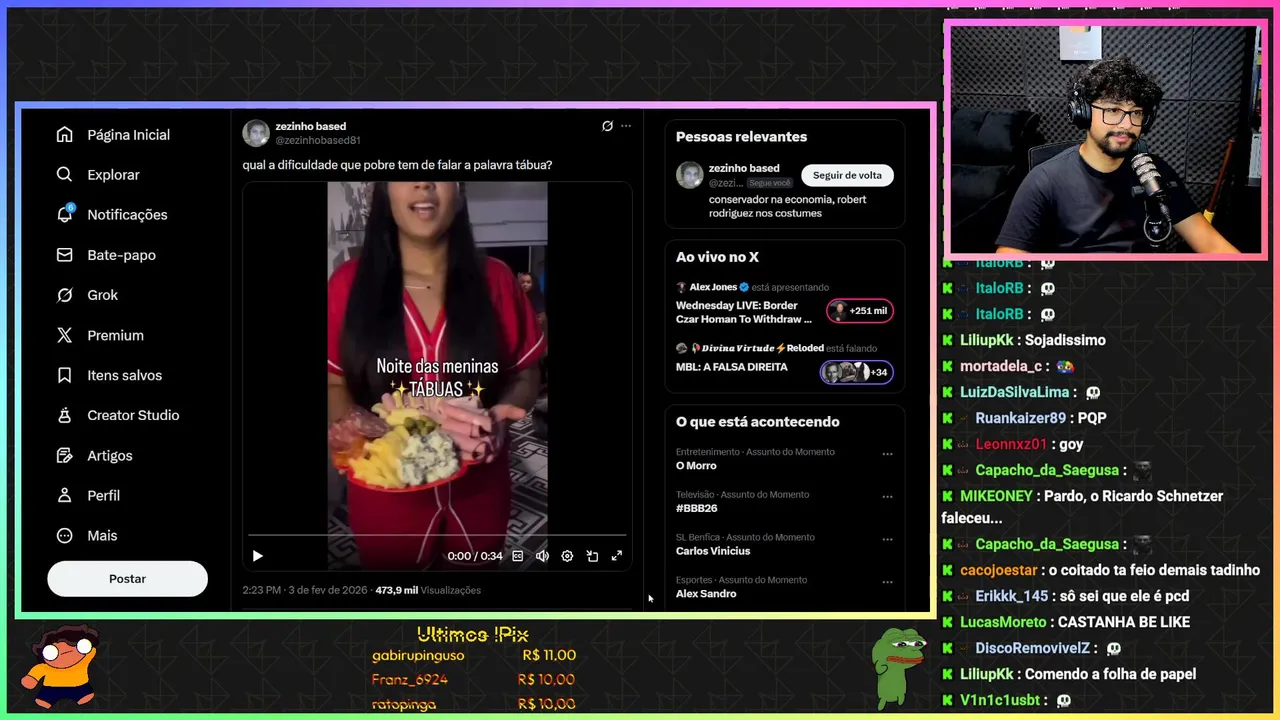Open #BBB26 trending topic

point(697,509)
